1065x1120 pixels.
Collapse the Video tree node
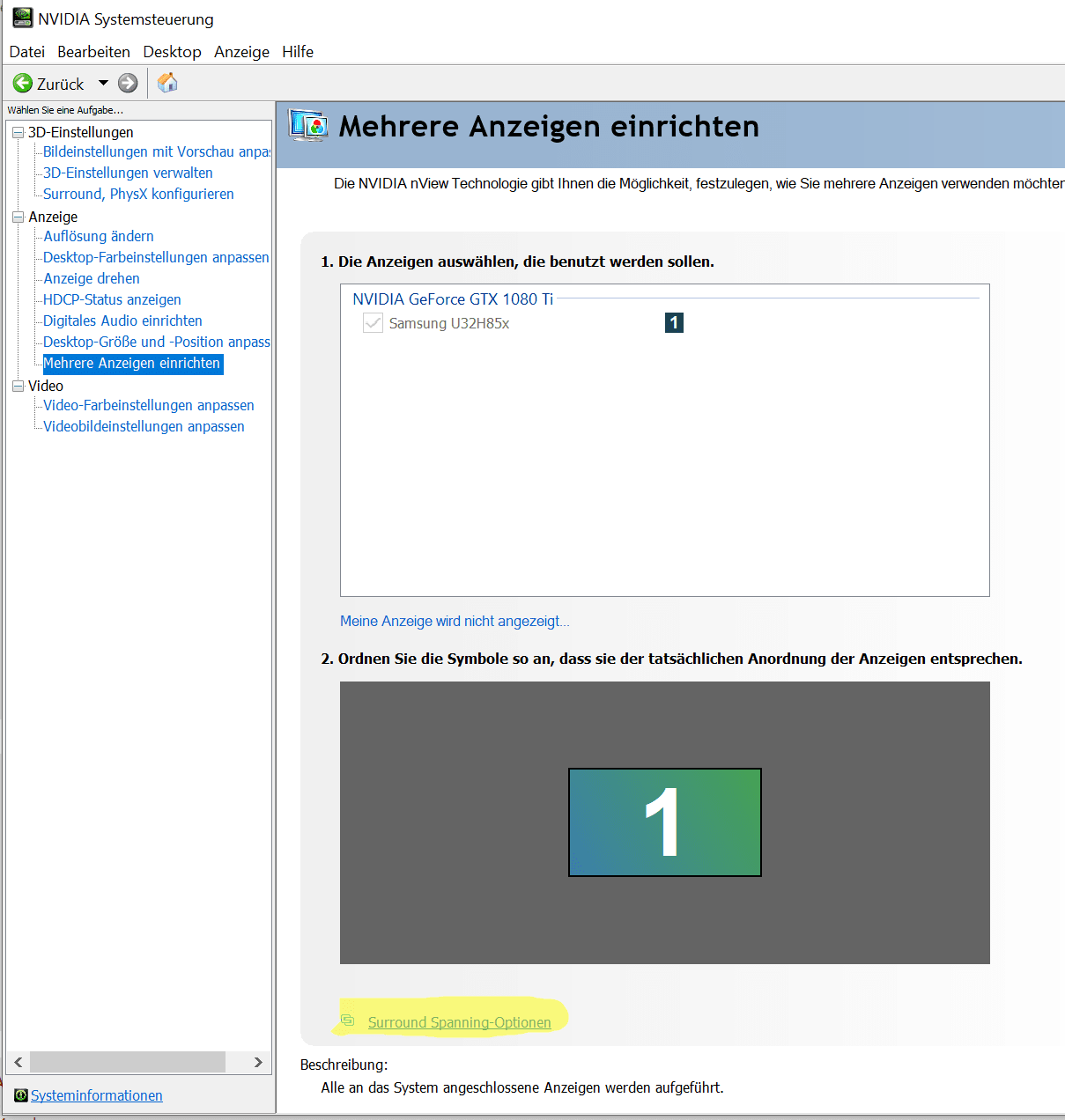(x=18, y=386)
